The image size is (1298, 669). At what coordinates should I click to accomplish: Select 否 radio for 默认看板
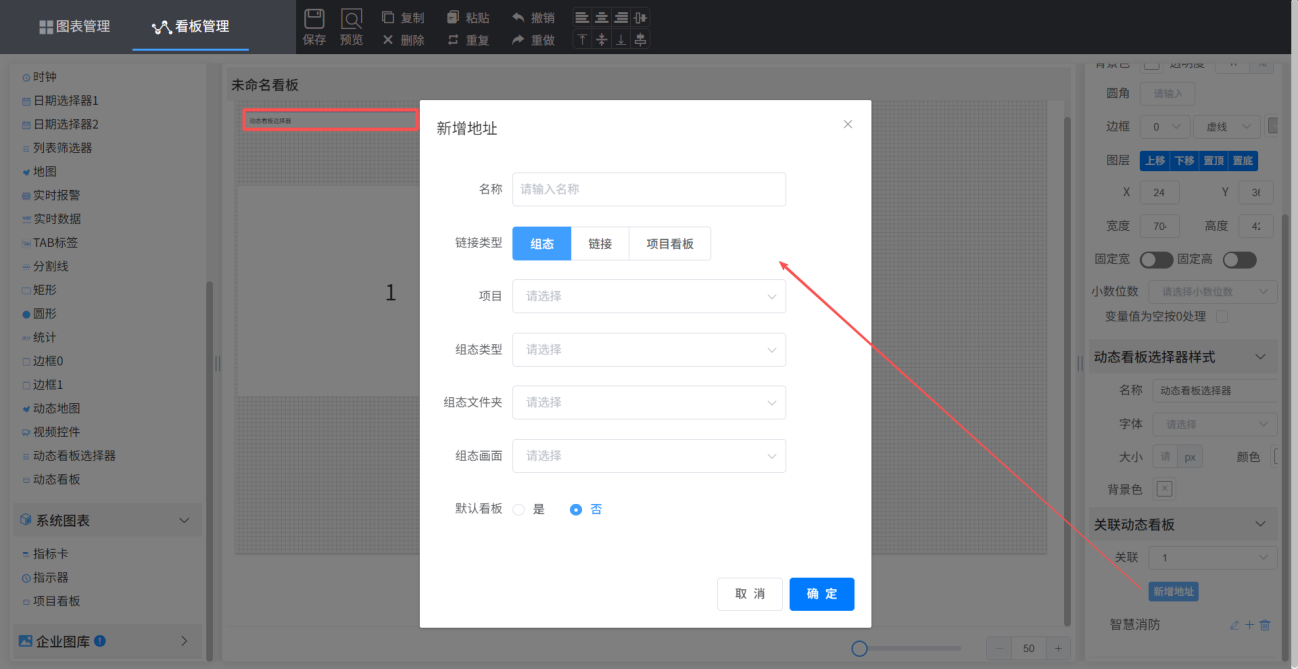(x=576, y=509)
